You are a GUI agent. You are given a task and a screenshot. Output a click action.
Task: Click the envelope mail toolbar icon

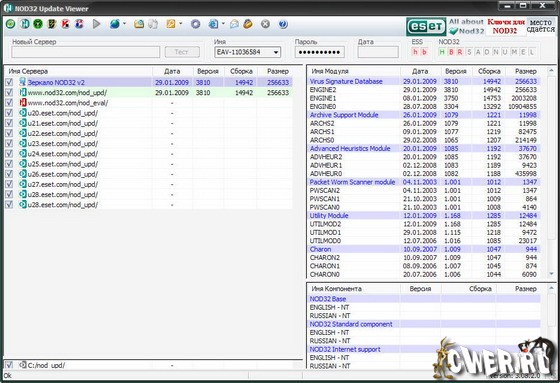234,24
